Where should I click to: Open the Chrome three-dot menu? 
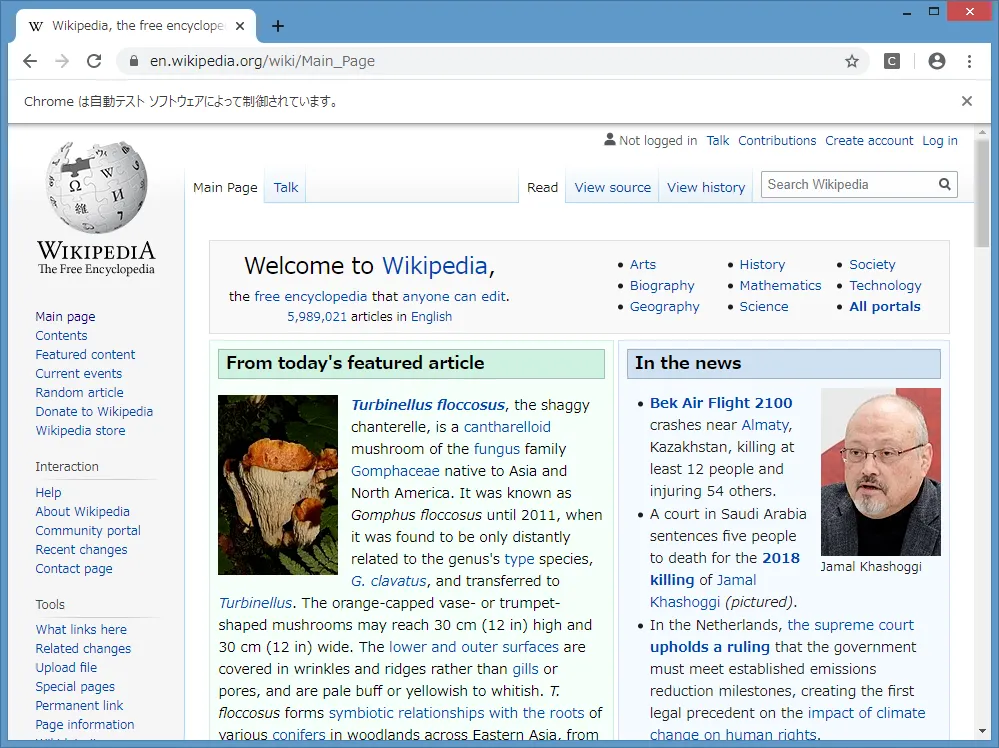tap(969, 61)
